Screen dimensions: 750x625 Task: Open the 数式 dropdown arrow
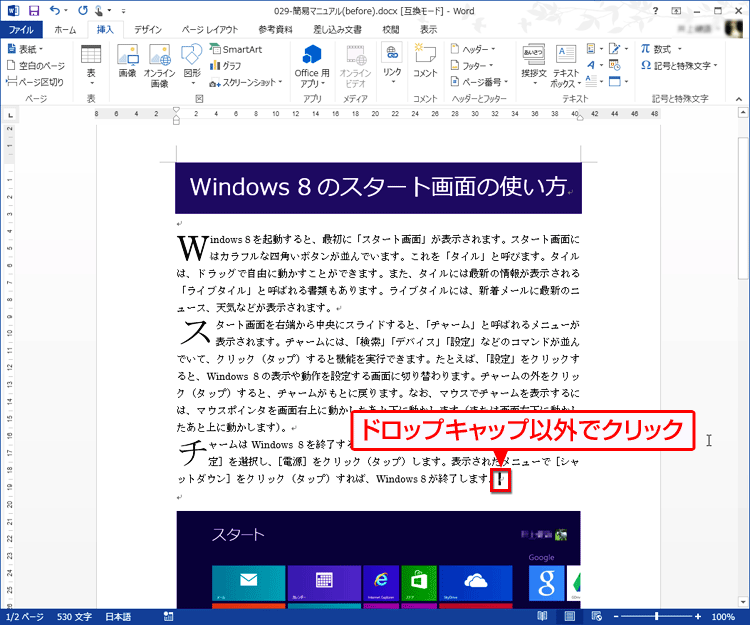point(679,49)
